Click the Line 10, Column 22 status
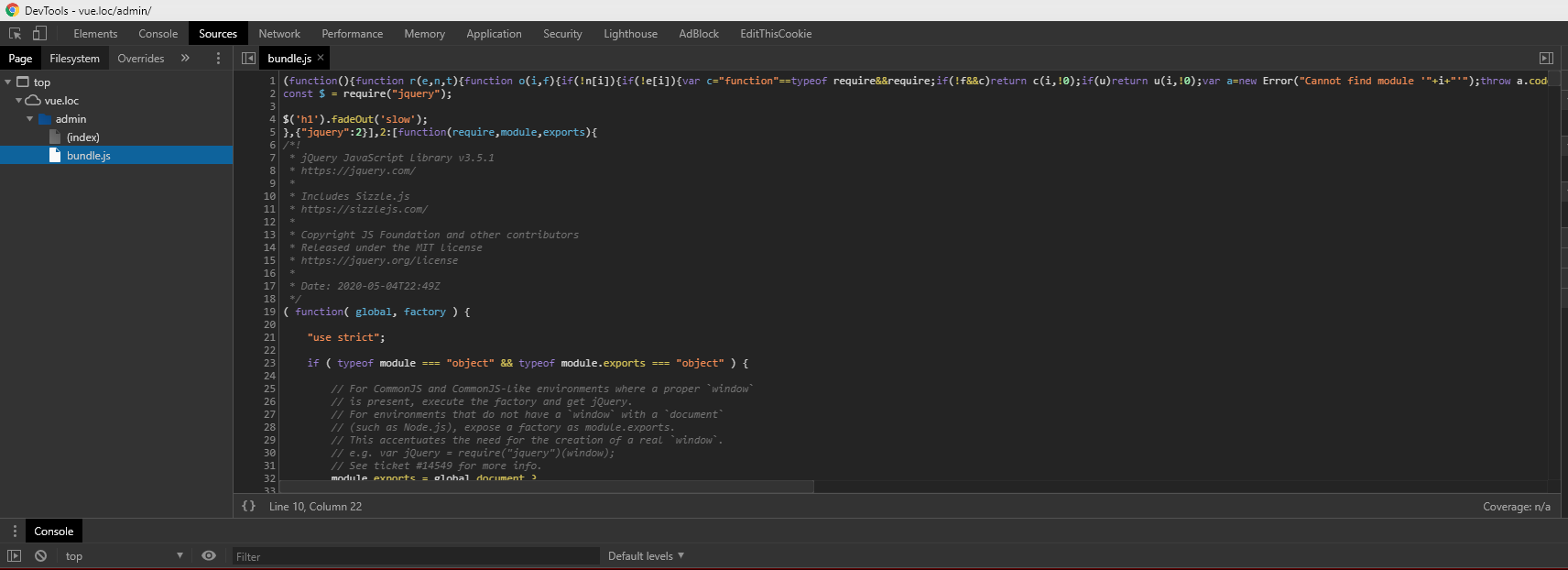 click(x=315, y=507)
